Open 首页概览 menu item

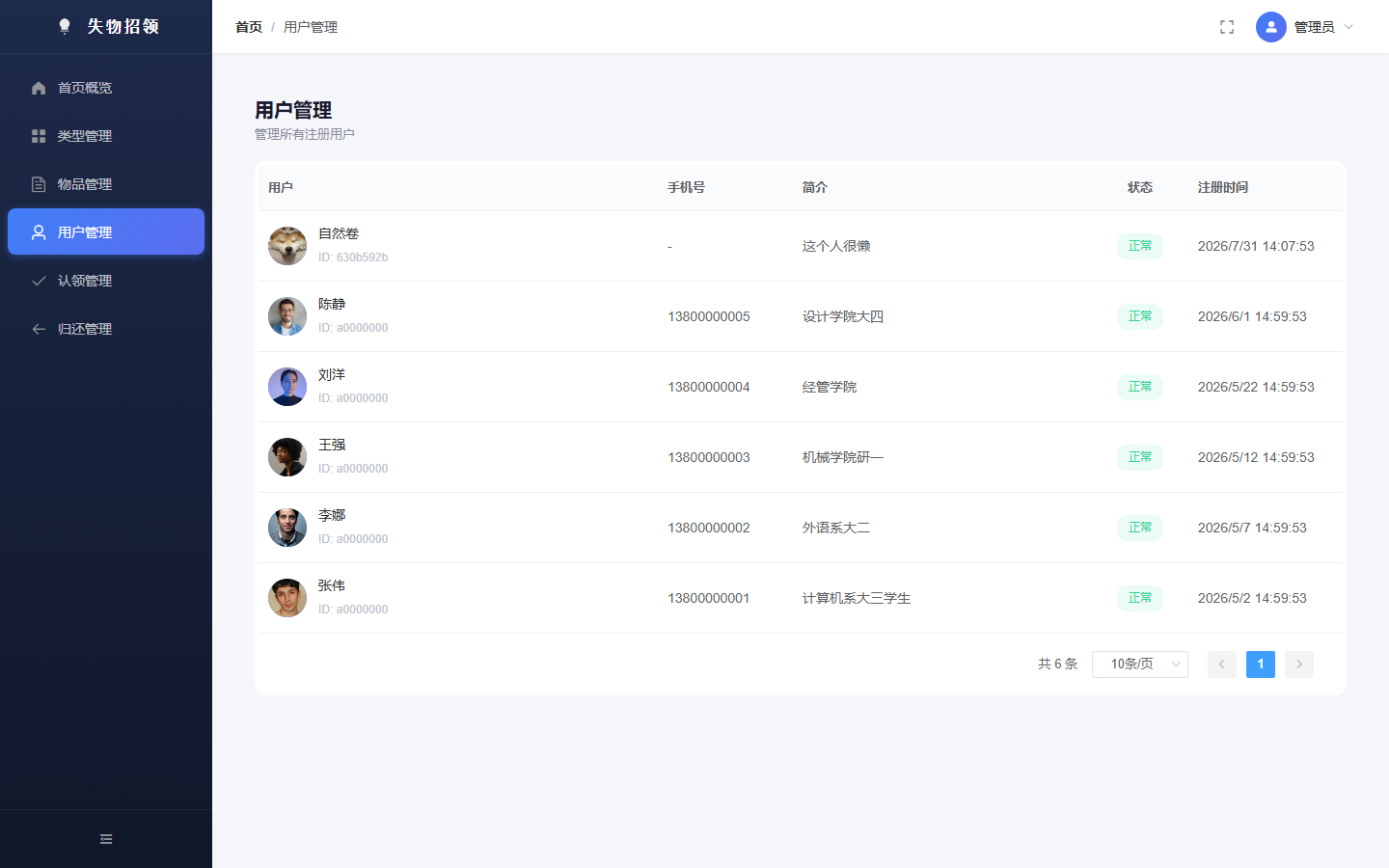pyautogui.click(x=106, y=88)
